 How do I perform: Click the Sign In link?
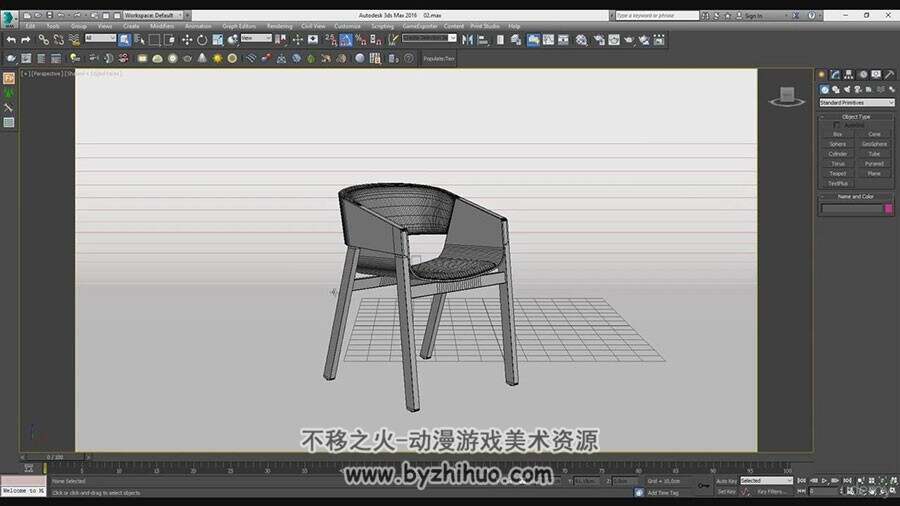point(753,16)
